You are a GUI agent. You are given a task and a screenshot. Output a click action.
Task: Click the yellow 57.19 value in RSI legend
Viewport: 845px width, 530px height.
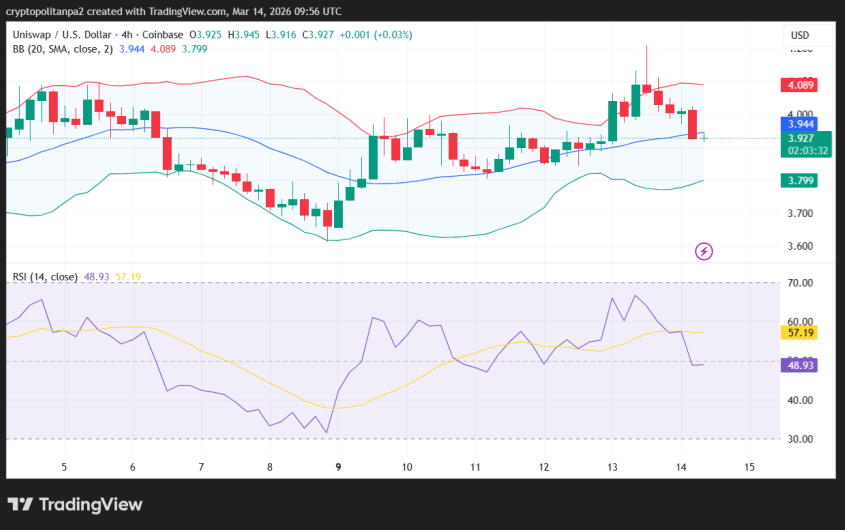(128, 277)
